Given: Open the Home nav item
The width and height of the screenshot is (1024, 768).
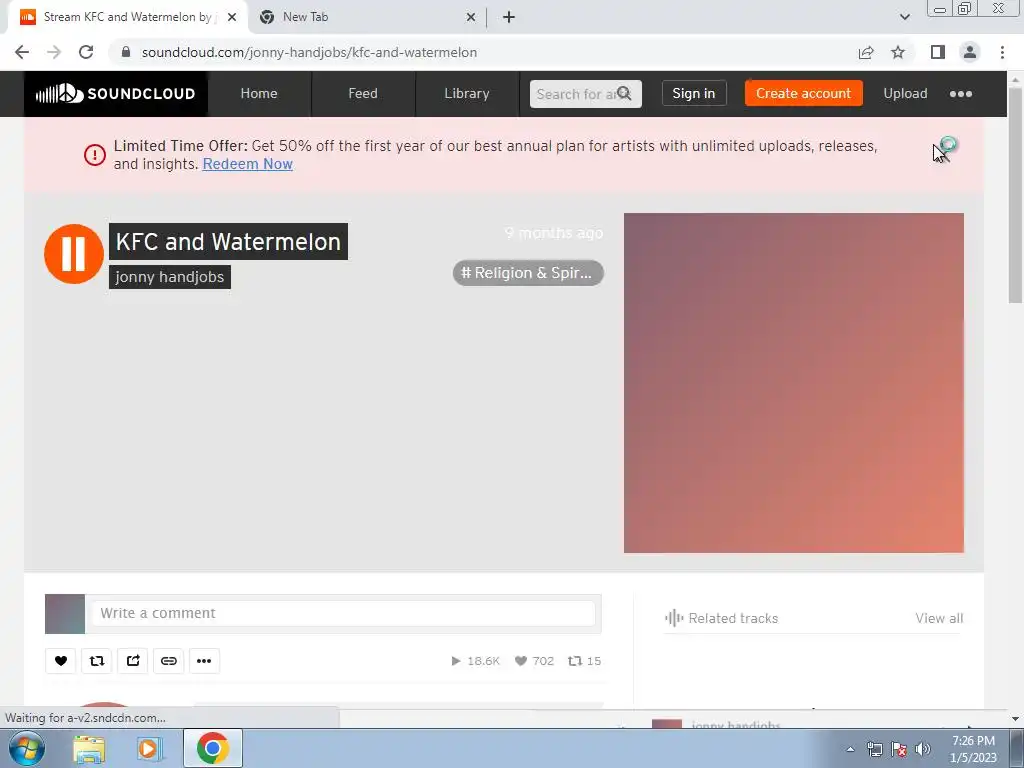Looking at the screenshot, I should pyautogui.click(x=259, y=93).
